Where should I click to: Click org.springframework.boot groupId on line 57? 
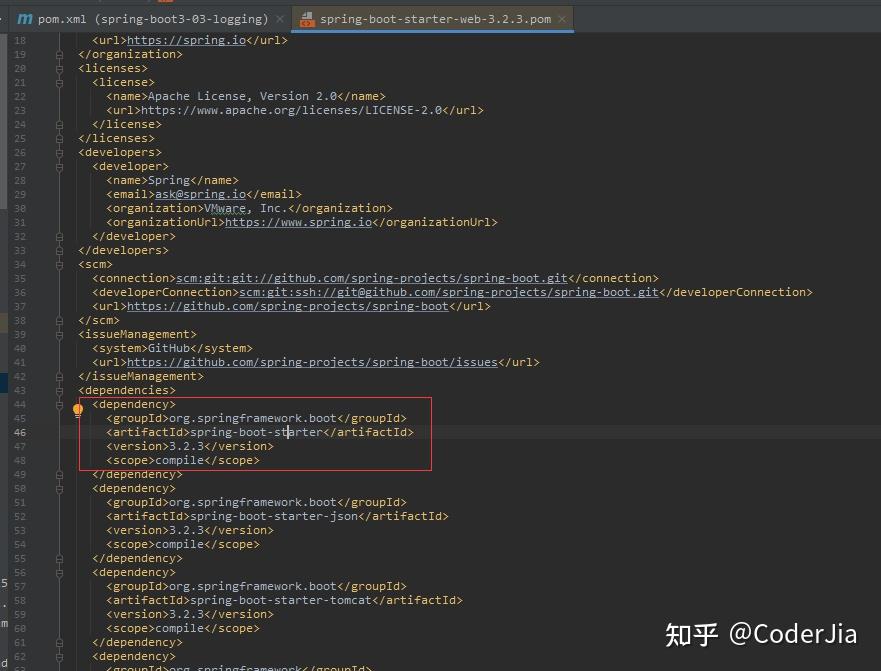click(253, 587)
